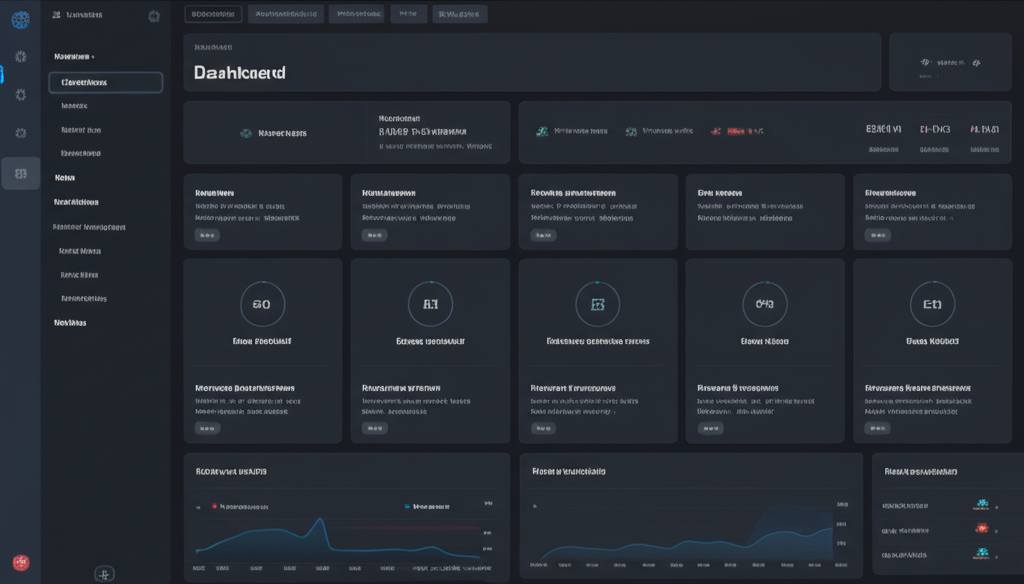1024x584 pixels.
Task: Toggle the blue series legend in the first chart
Action: point(407,506)
